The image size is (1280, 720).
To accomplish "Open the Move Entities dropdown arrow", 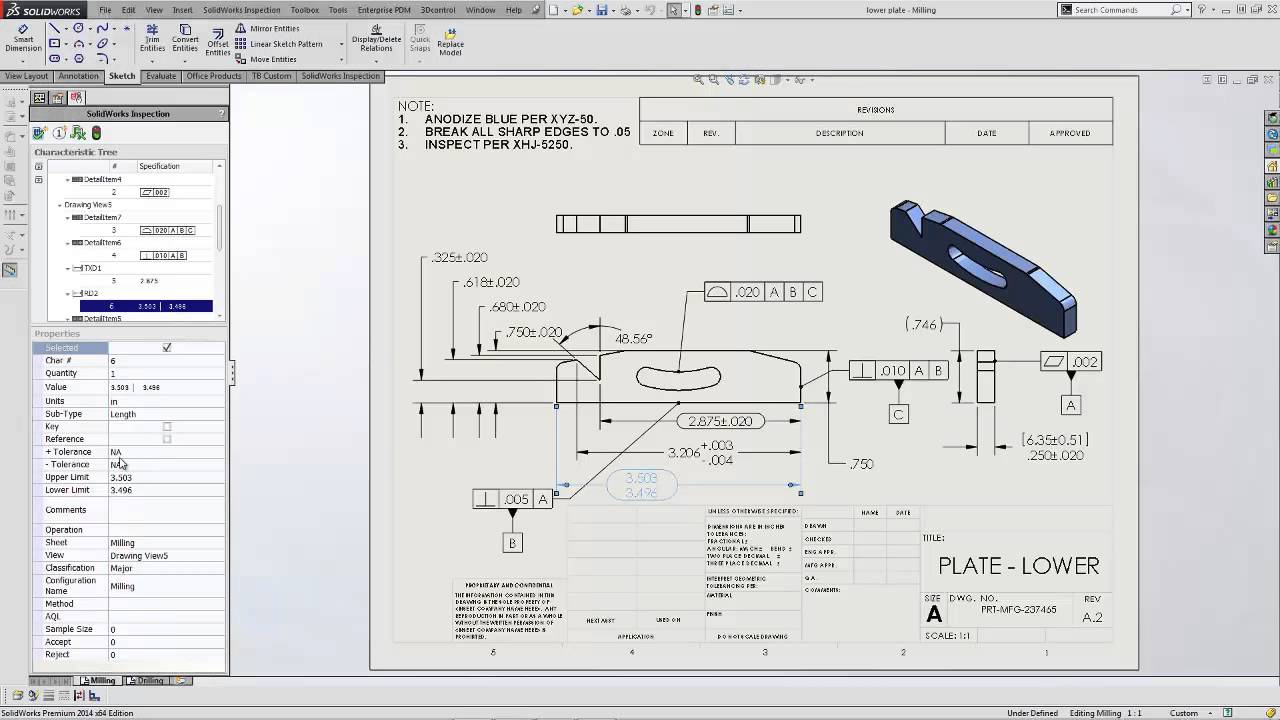I will click(341, 59).
